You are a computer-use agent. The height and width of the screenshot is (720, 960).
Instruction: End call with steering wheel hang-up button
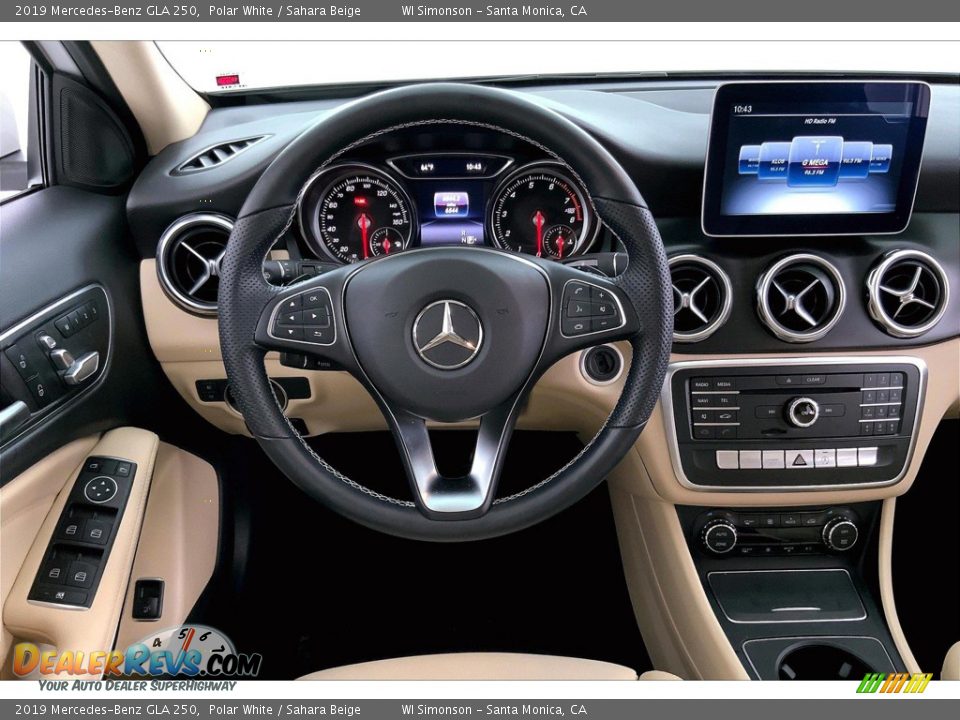click(579, 327)
